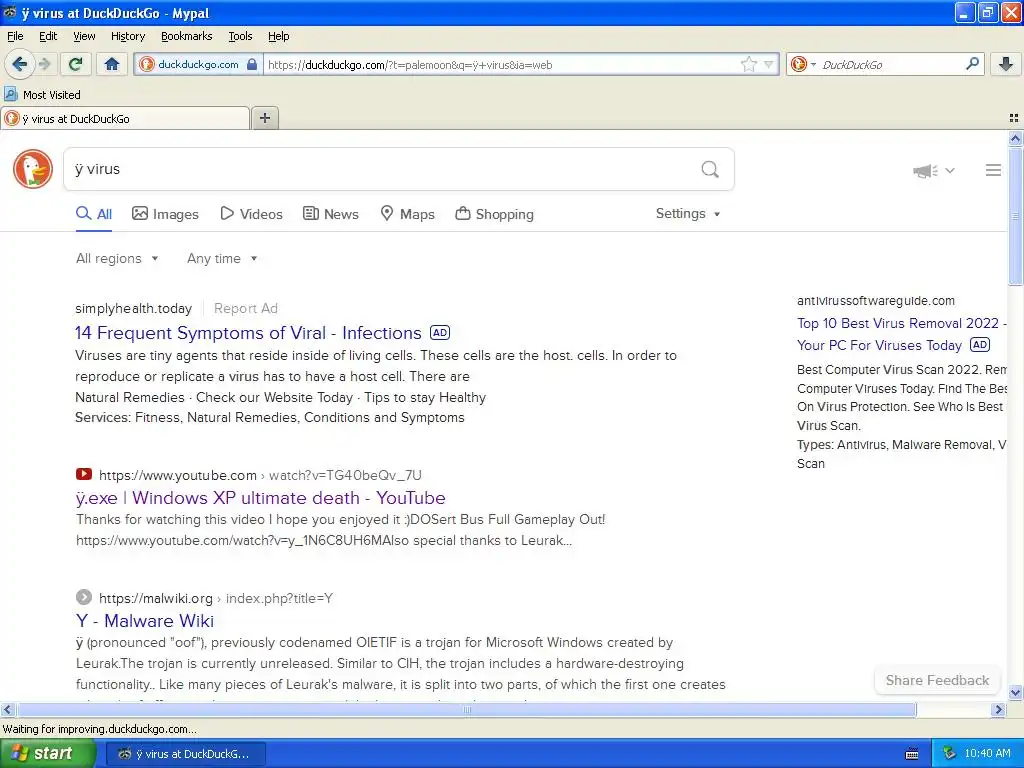Viewport: 1024px width, 768px height.
Task: Click the address bar URL field
Action: pyautogui.click(x=500, y=65)
